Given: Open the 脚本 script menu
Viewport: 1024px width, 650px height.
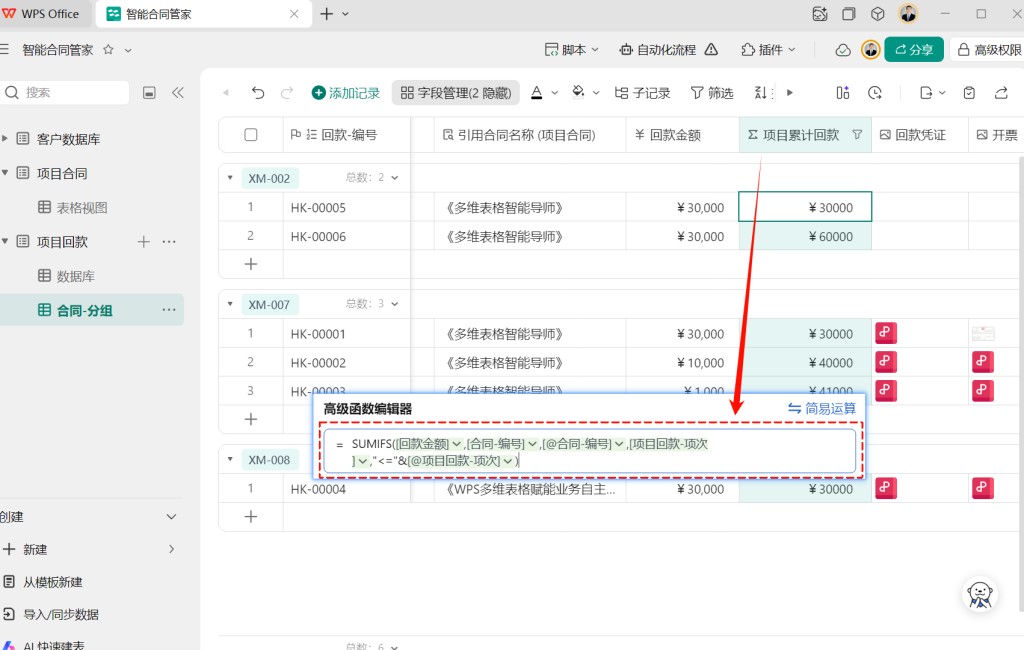Looking at the screenshot, I should [x=571, y=50].
